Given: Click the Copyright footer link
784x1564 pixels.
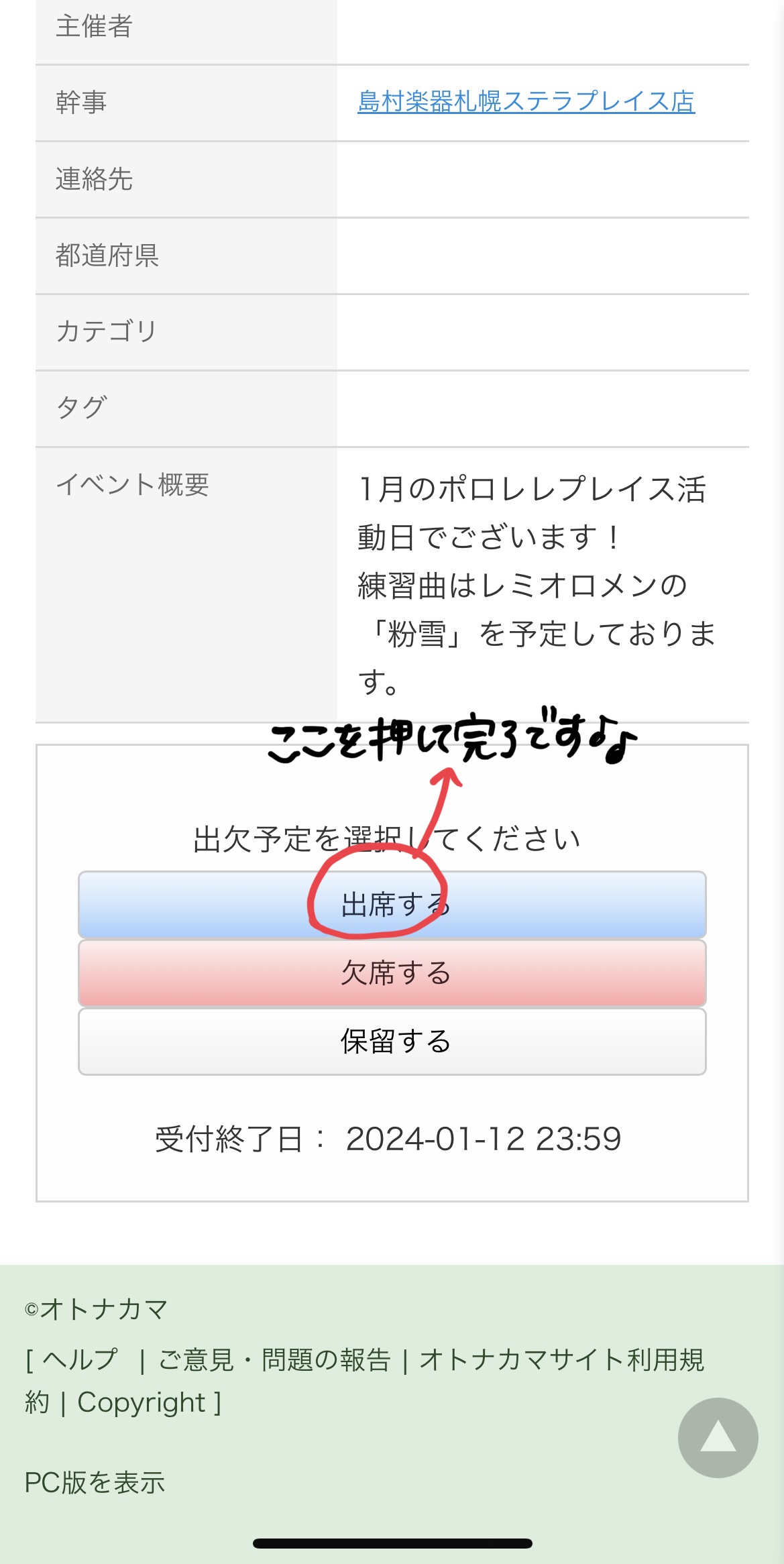Looking at the screenshot, I should [x=142, y=1402].
